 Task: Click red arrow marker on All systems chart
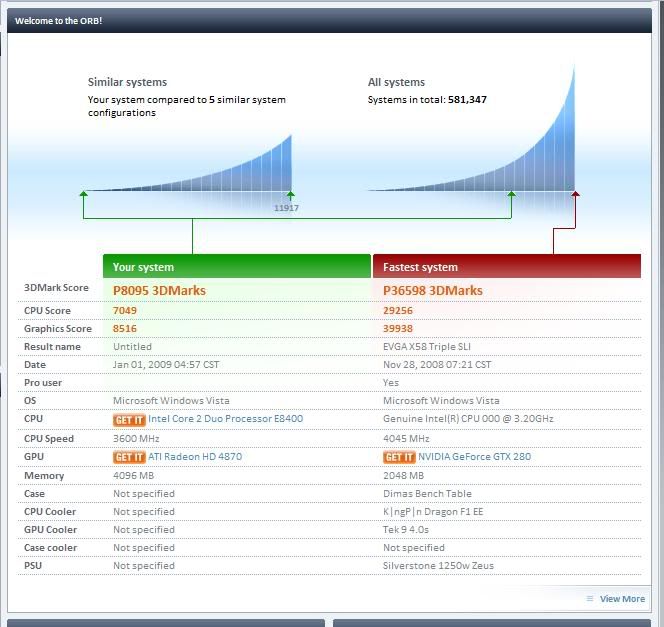(x=575, y=193)
